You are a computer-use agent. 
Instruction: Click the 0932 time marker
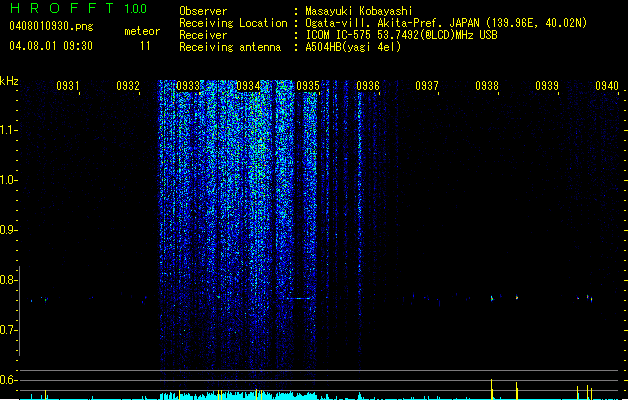[128, 86]
